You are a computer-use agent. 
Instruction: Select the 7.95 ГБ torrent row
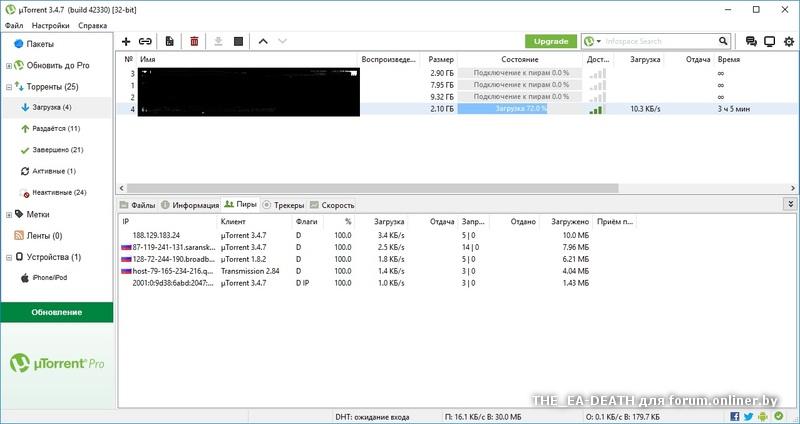point(457,85)
